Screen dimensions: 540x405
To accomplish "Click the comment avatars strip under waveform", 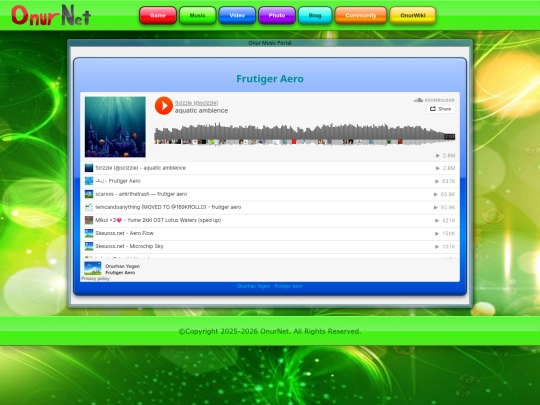I will click(x=279, y=142).
